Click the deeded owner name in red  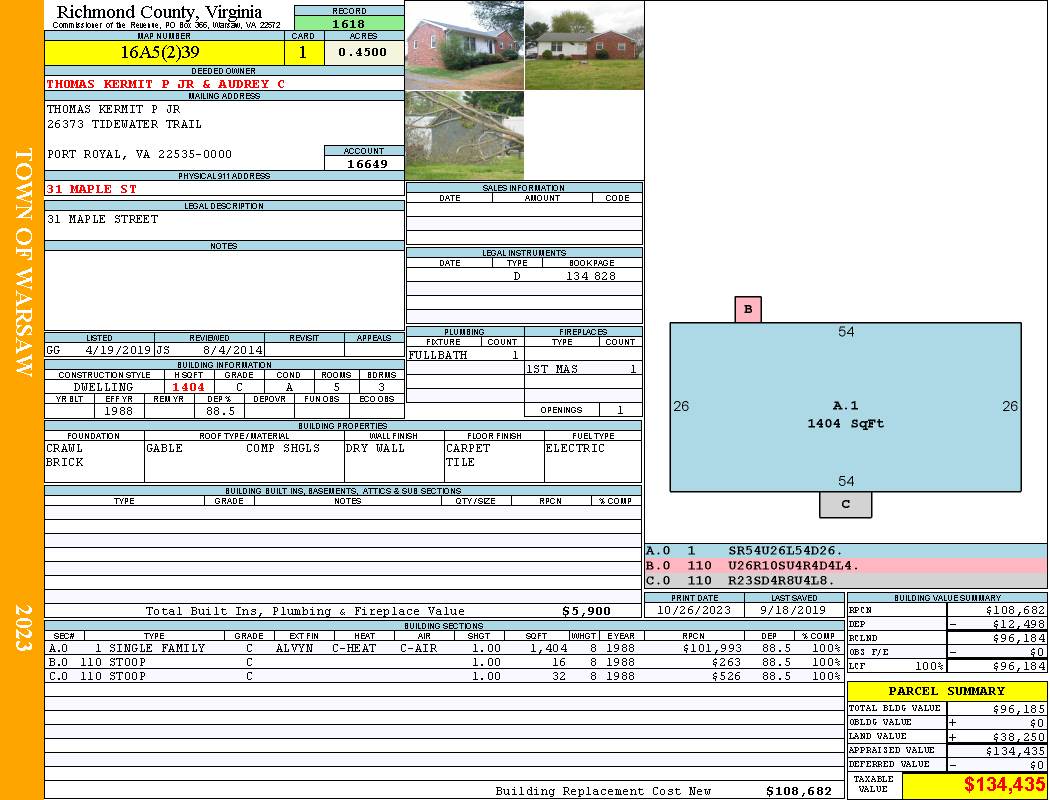pyautogui.click(x=166, y=84)
